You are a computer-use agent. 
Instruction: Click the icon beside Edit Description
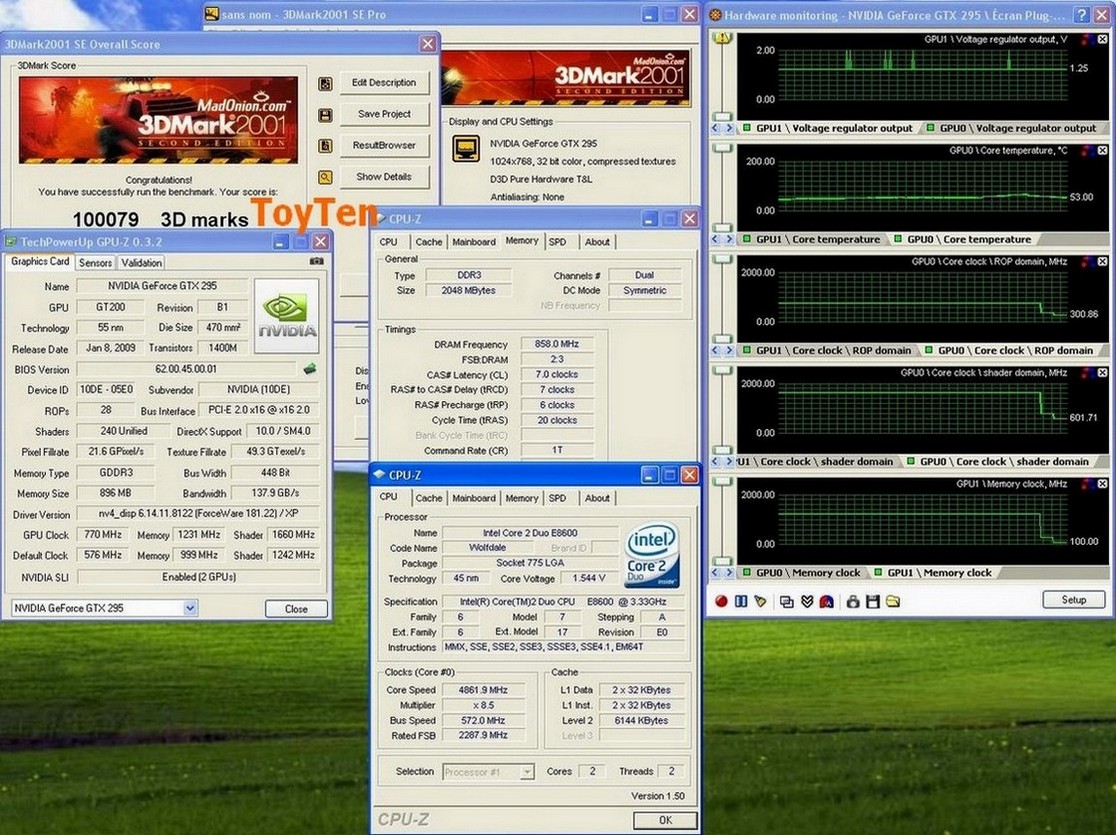[x=325, y=84]
